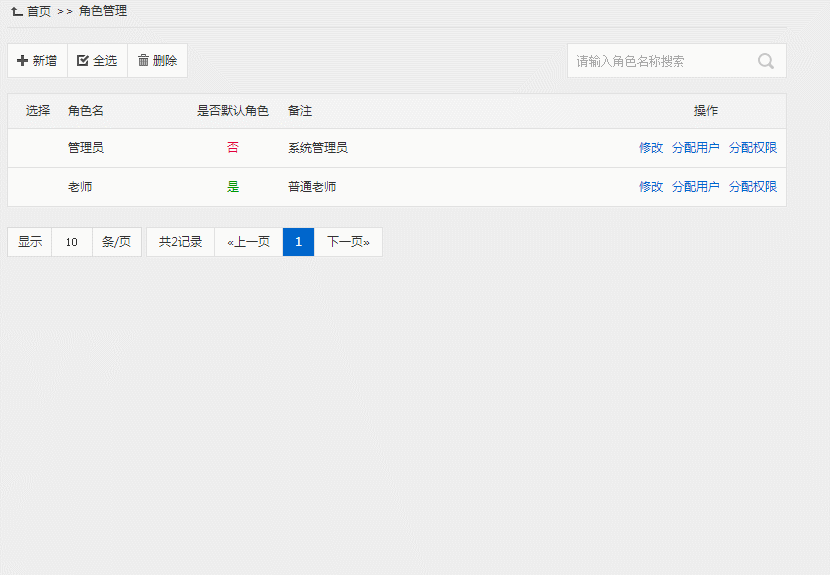Click the 删除 delete button
Image resolution: width=830 pixels, height=575 pixels.
(x=157, y=61)
